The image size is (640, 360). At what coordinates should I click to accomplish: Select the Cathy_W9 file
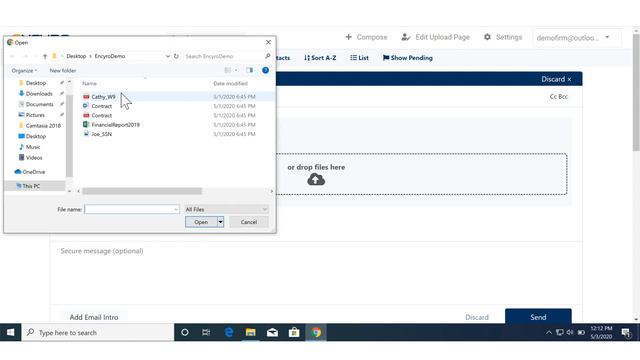tap(103, 97)
